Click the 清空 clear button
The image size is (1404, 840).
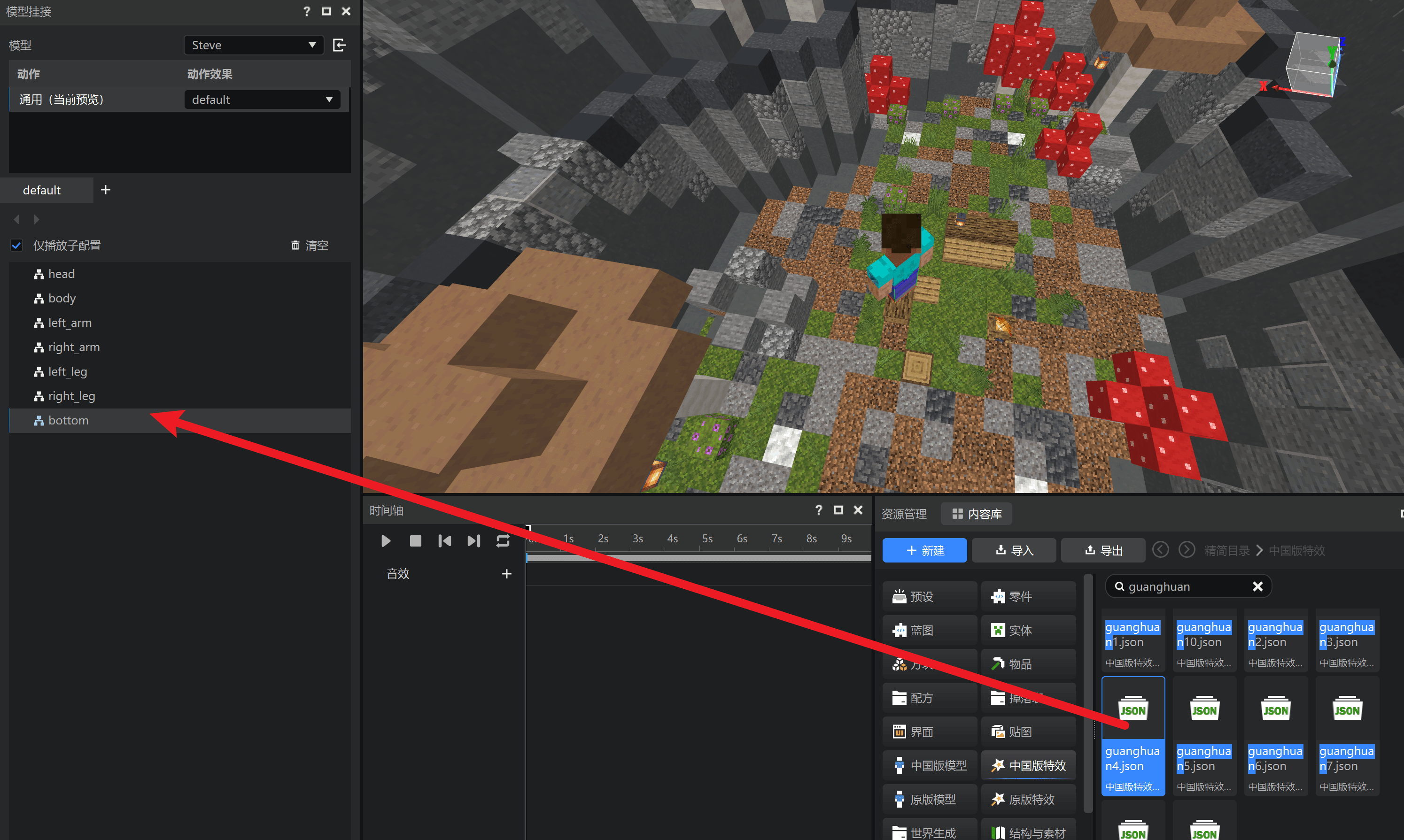(310, 246)
